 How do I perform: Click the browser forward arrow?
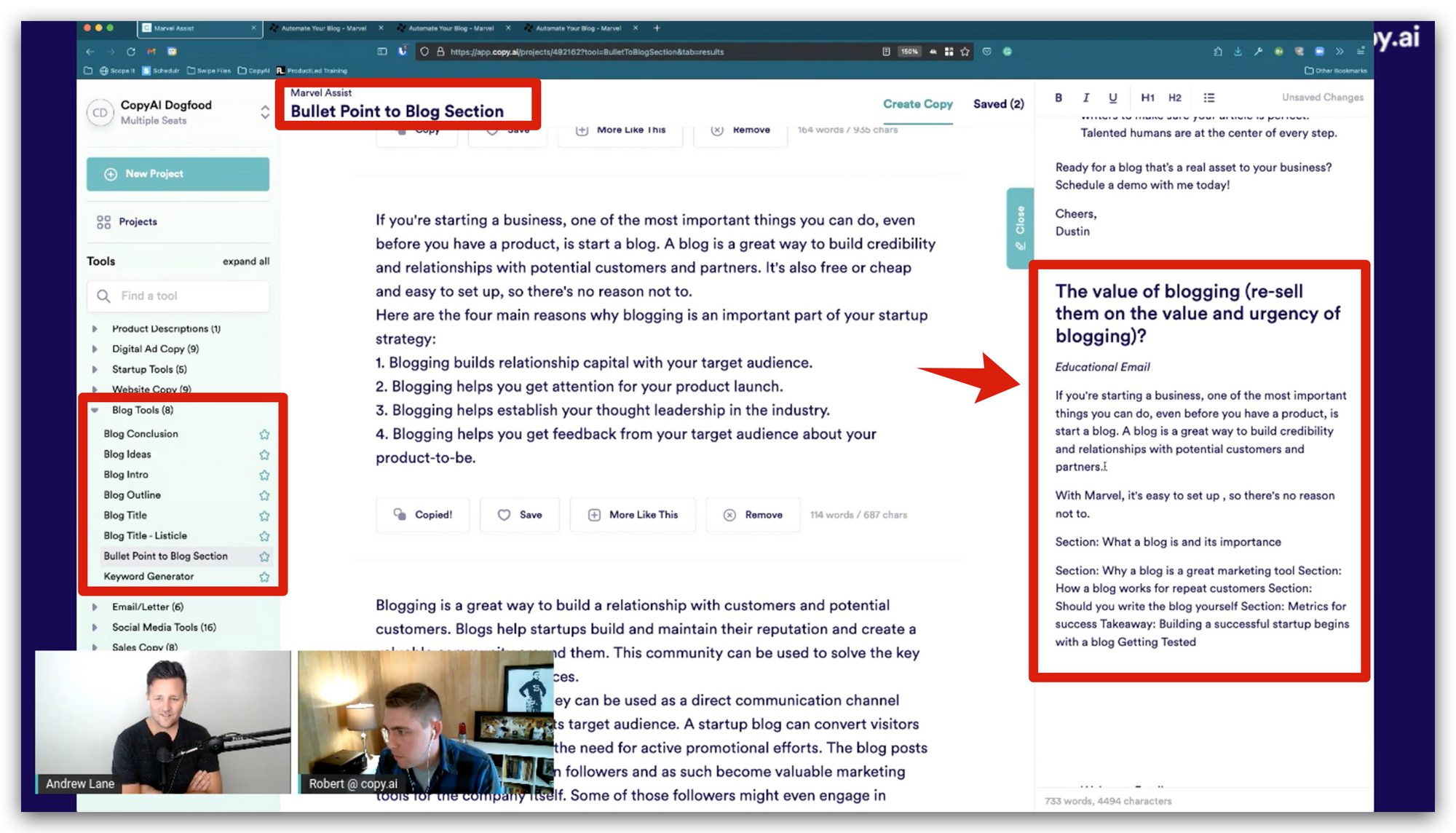[111, 52]
